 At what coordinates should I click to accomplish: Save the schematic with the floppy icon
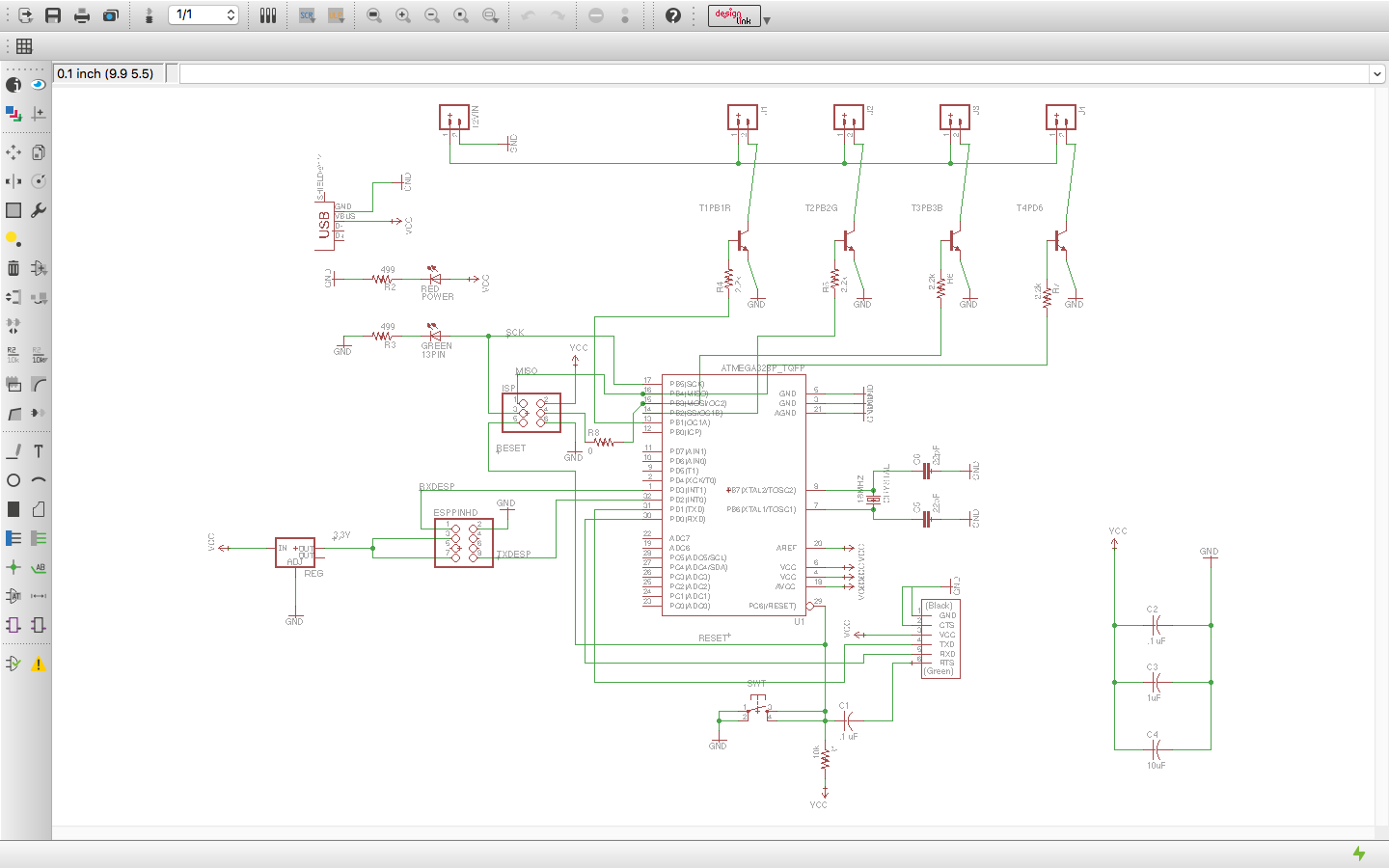click(x=53, y=15)
